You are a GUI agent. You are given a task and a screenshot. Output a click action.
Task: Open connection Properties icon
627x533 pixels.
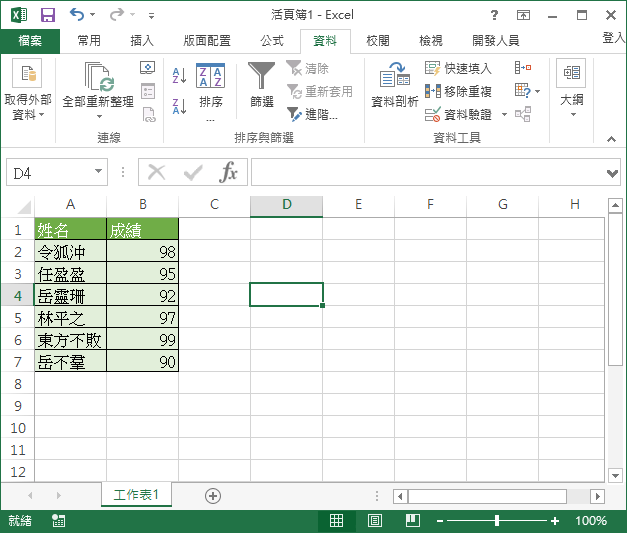coord(148,91)
